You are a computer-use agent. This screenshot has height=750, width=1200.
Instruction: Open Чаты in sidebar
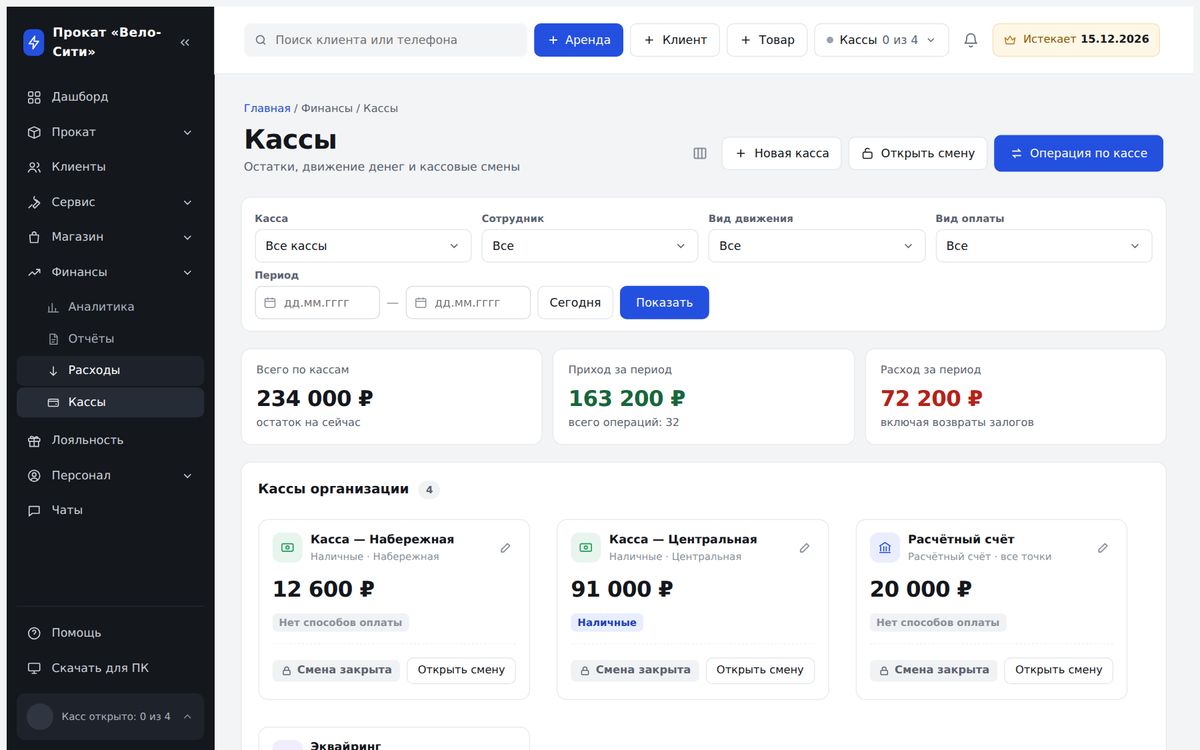pyautogui.click(x=110, y=510)
